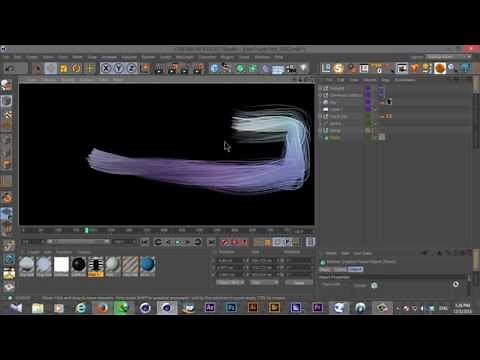Viewport: 480px width, 360px height.
Task: Open the Windows Start button
Action: click(16, 308)
